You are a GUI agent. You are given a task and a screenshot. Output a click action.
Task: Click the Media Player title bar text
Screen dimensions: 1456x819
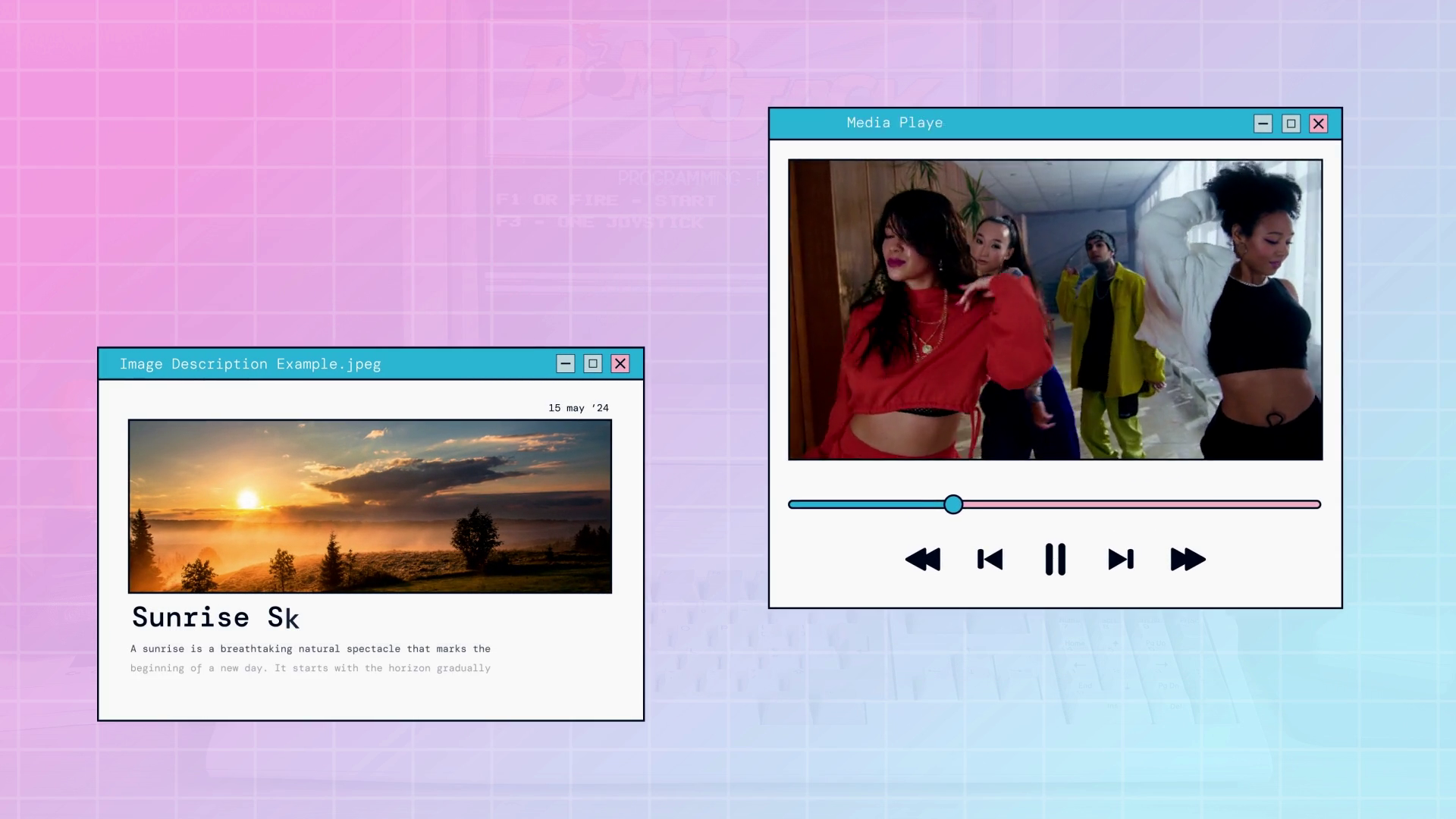pos(894,123)
